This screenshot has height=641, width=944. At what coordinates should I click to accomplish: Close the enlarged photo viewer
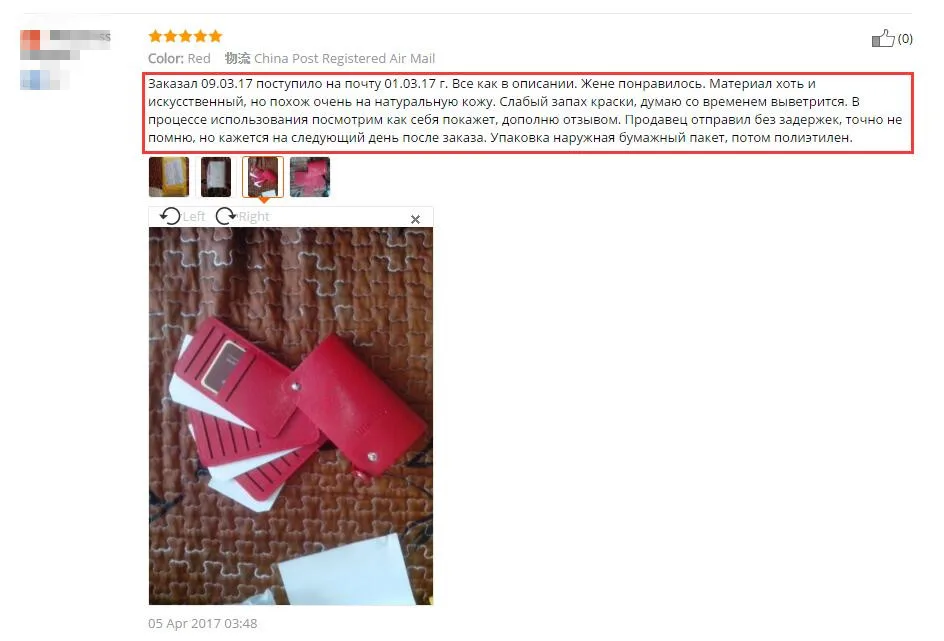415,219
